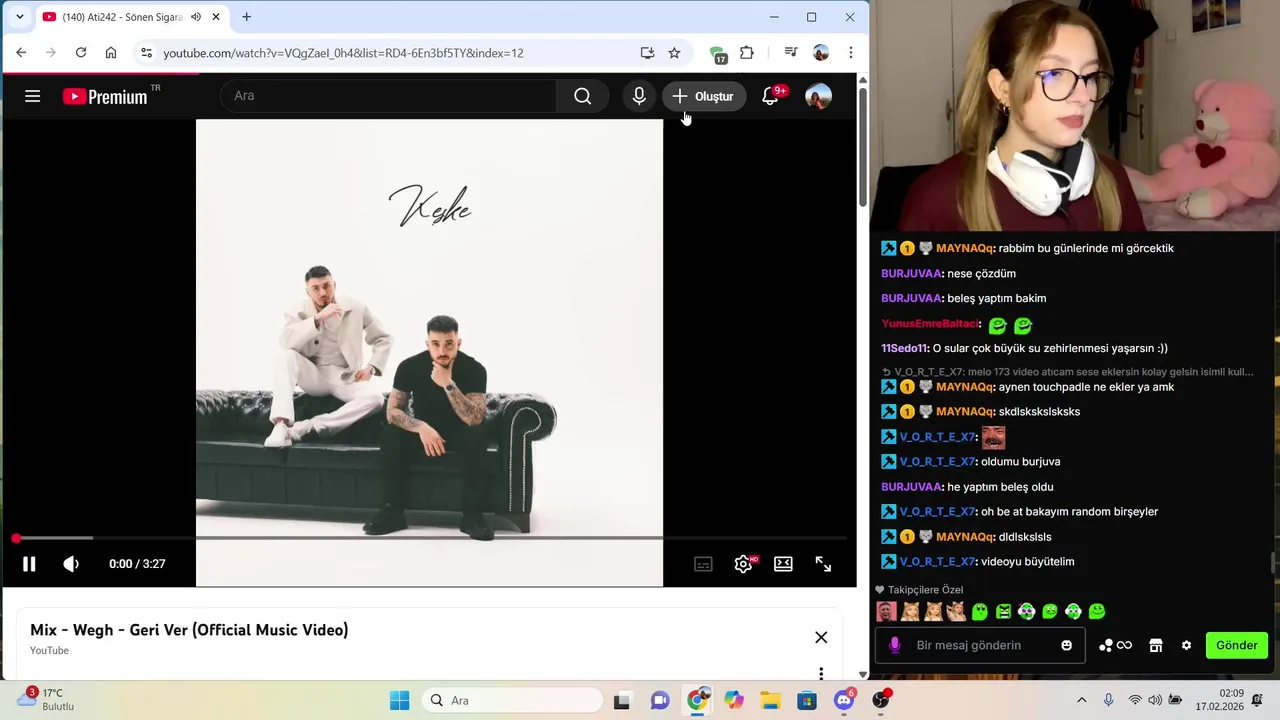The height and width of the screenshot is (720, 1280).
Task: Start voice search with microphone icon
Action: 639,96
